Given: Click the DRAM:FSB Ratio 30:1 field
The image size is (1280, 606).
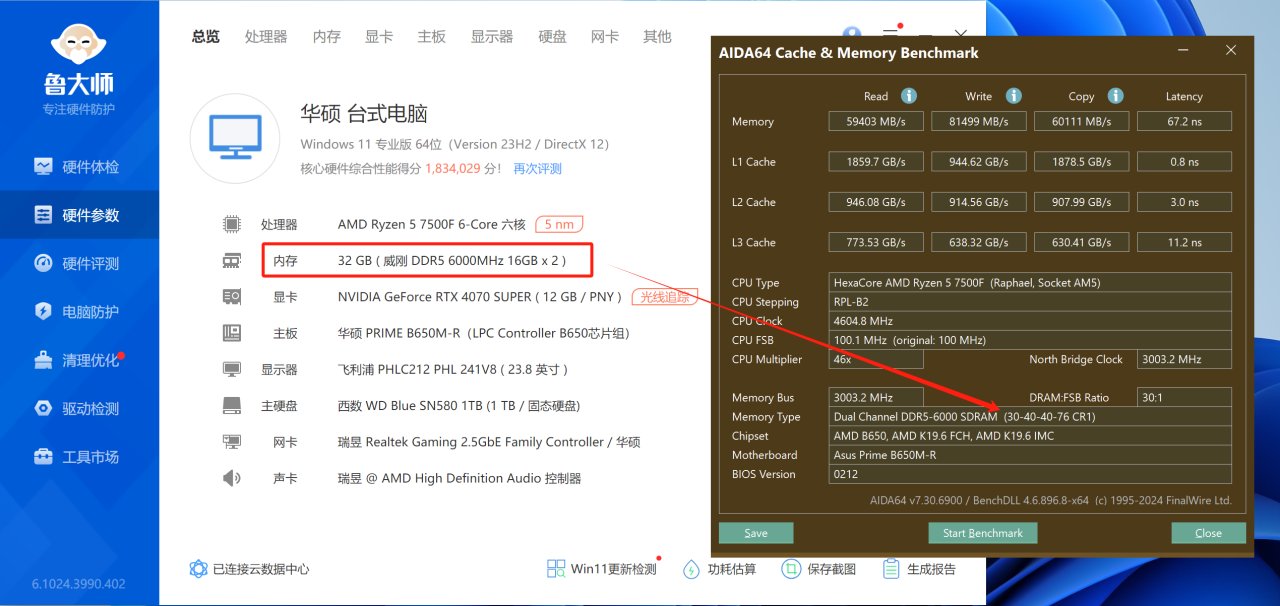Looking at the screenshot, I should click(1184, 397).
